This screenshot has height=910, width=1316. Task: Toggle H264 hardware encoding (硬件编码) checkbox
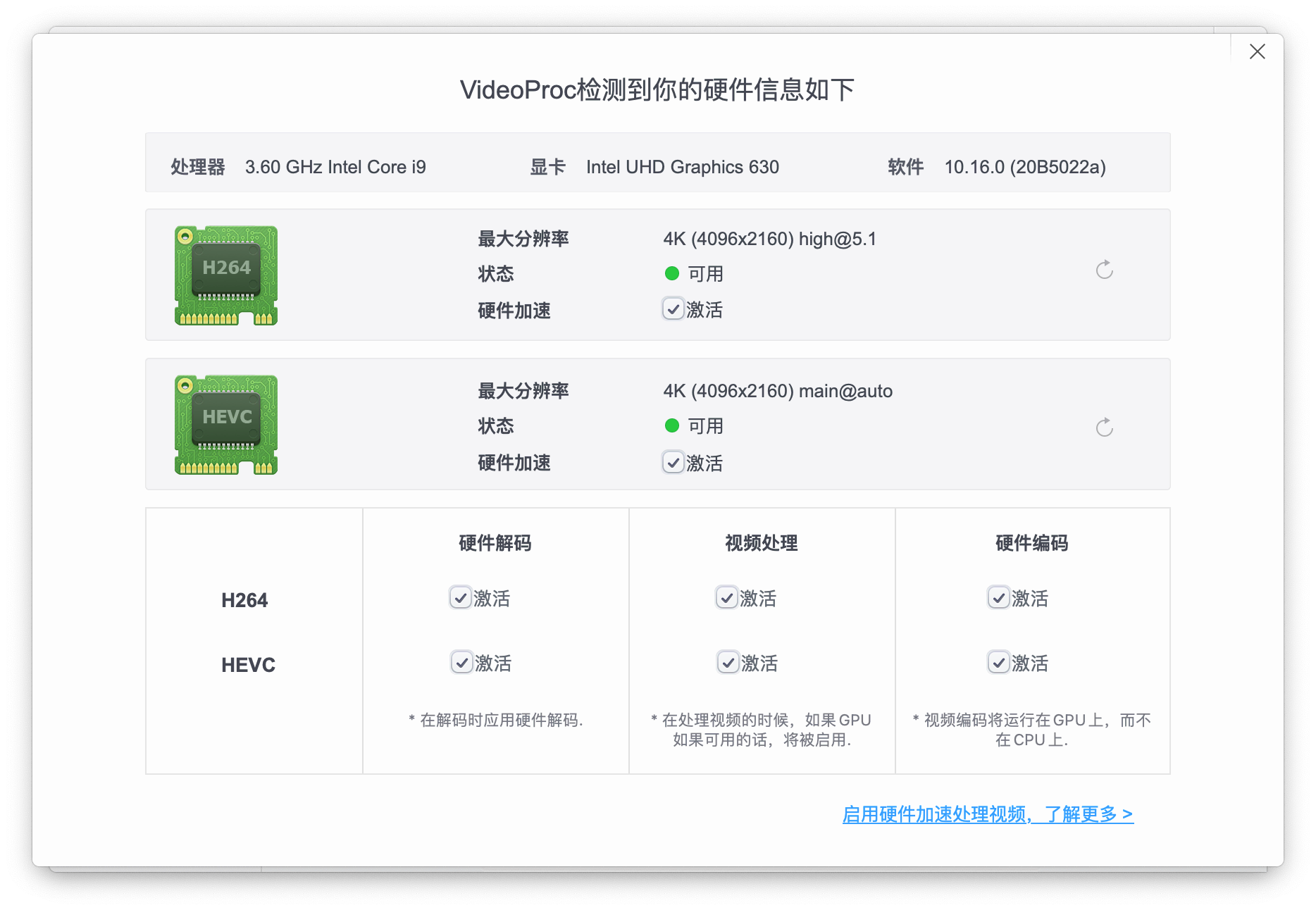(x=998, y=598)
